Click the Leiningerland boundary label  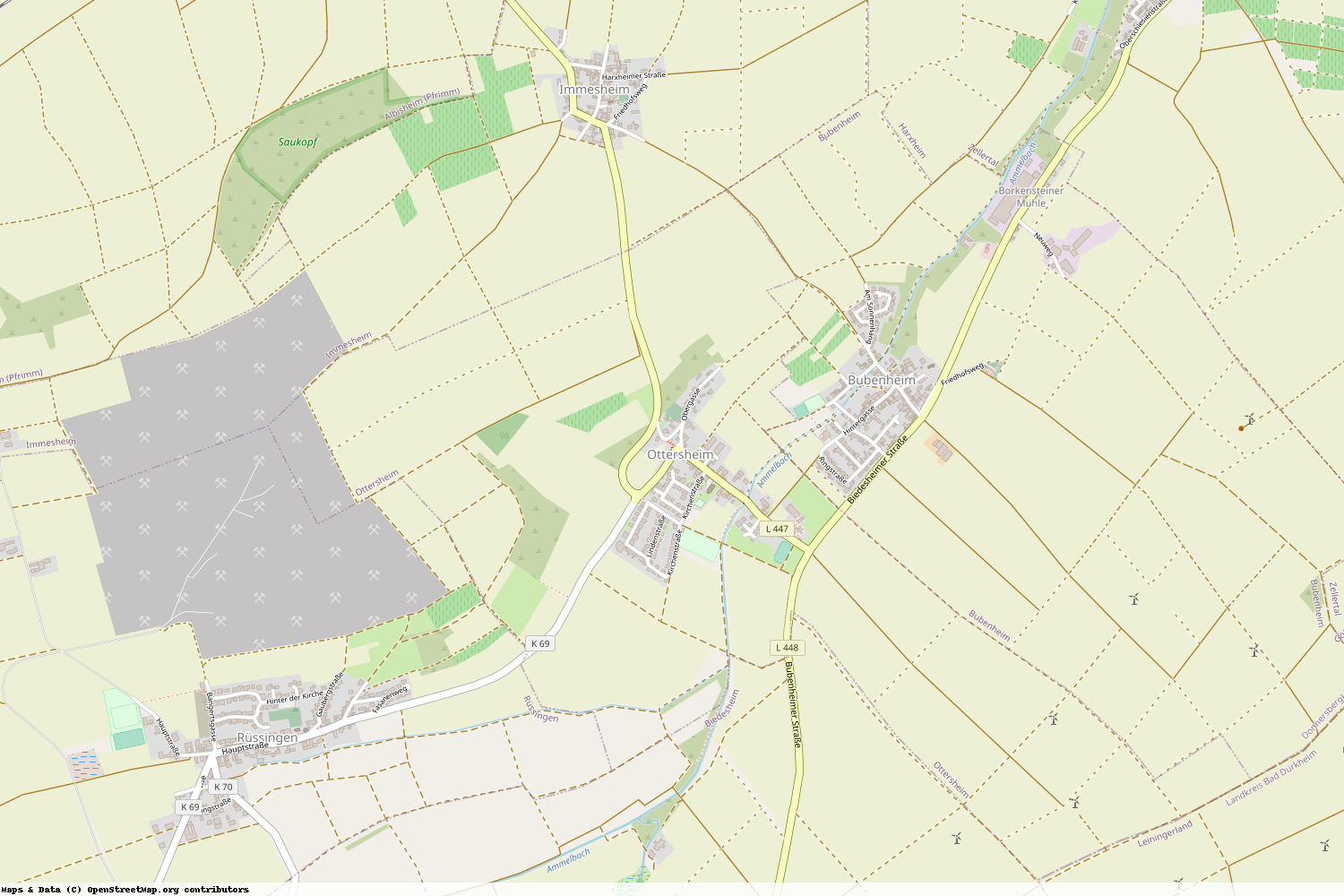coord(1165,833)
